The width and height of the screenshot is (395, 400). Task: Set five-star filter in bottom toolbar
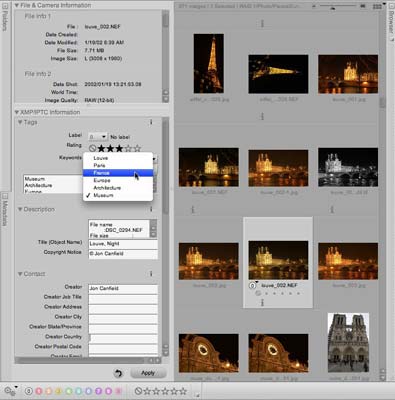coord(183,391)
